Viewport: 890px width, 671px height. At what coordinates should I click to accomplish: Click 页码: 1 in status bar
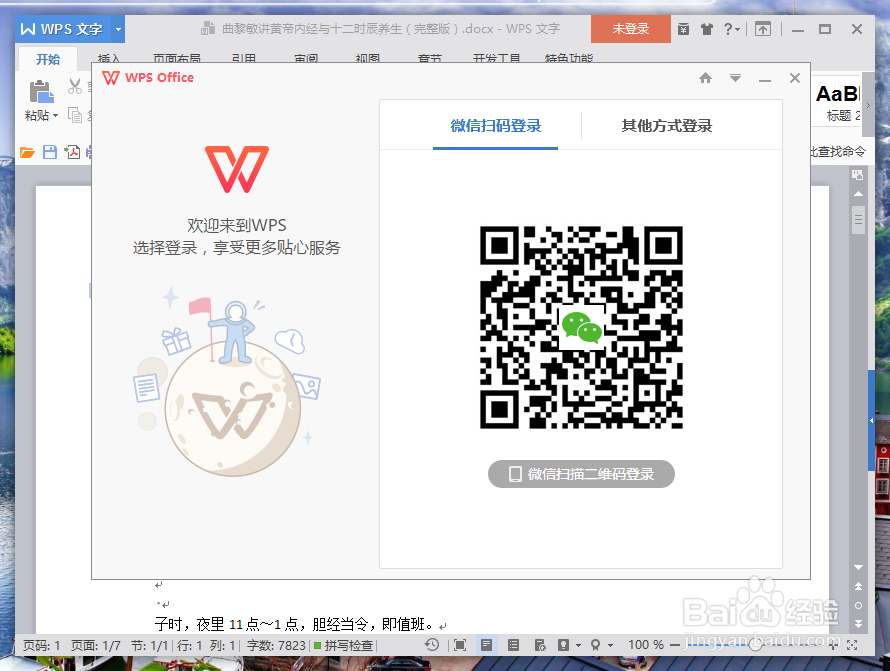[41, 645]
